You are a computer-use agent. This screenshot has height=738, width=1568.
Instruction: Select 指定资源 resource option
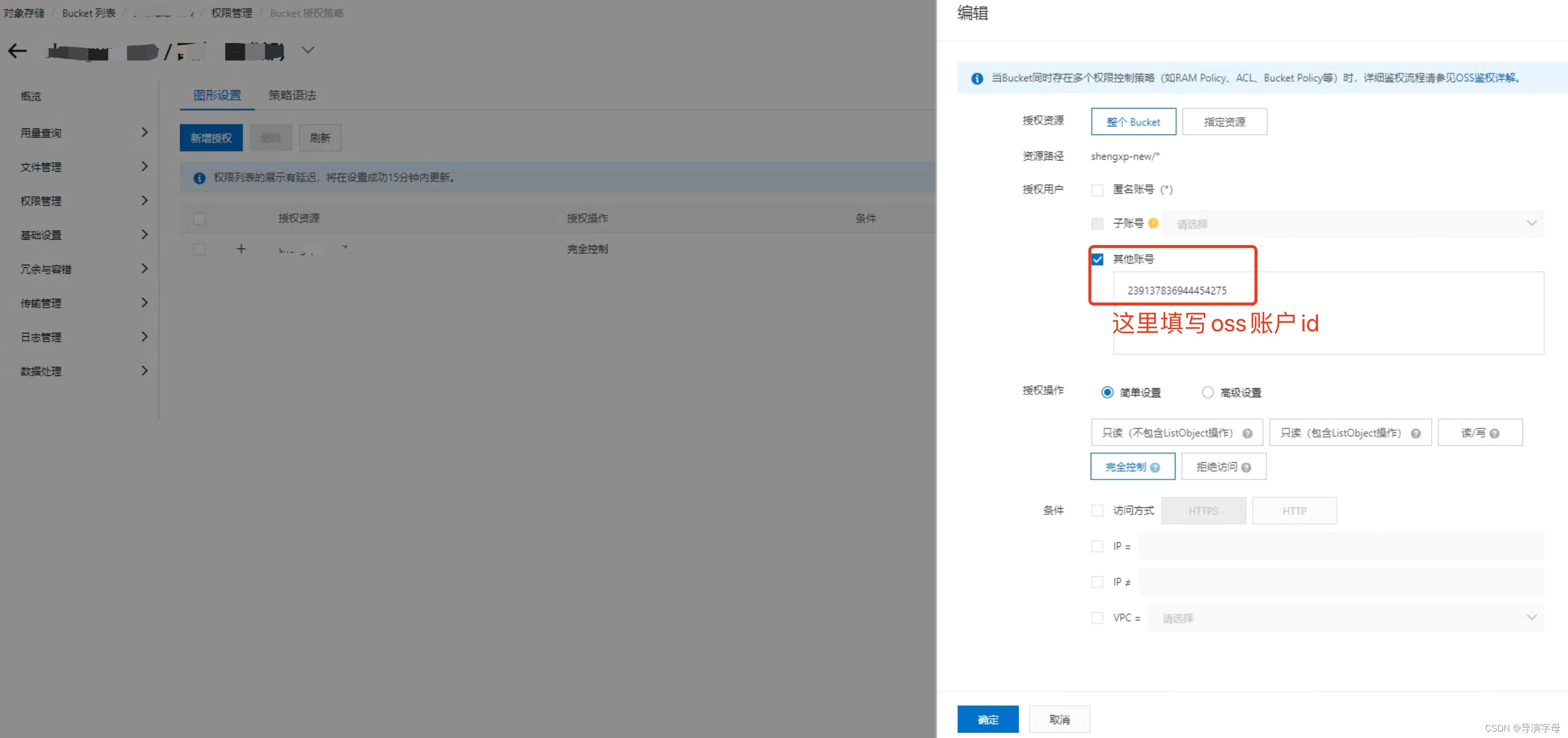point(1225,123)
